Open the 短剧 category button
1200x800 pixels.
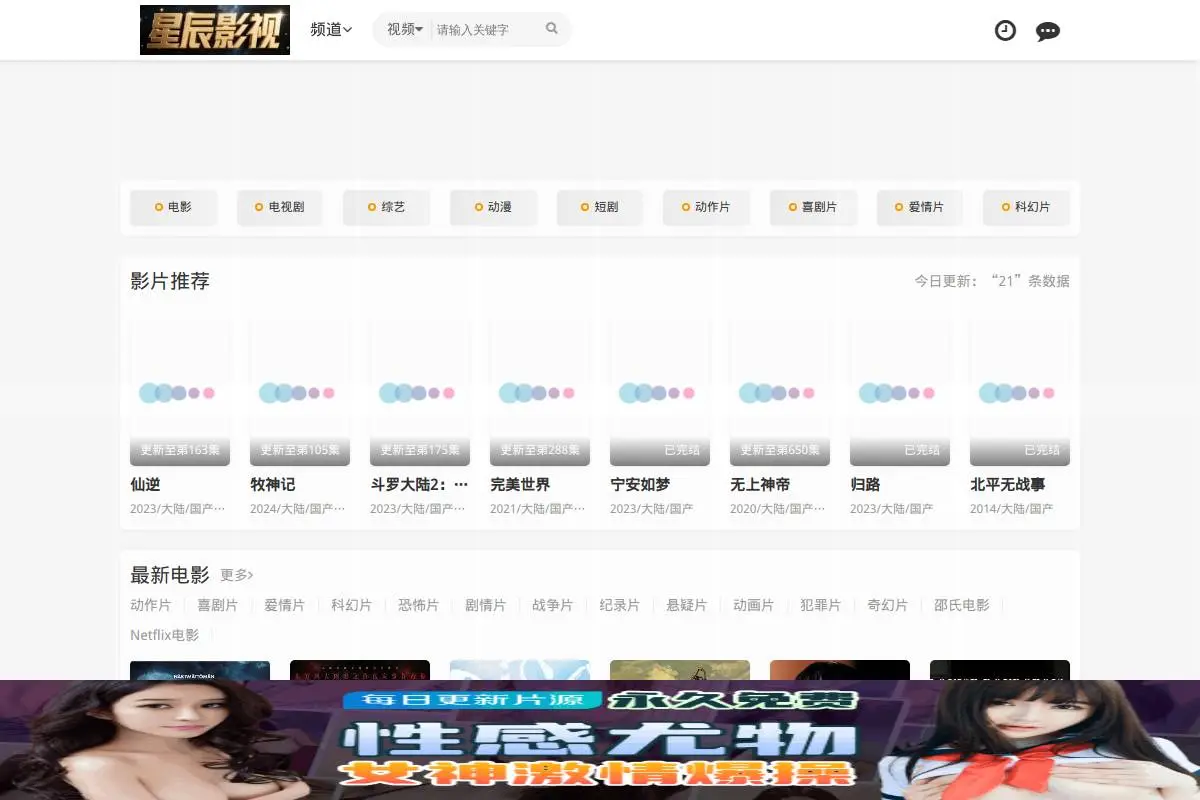[600, 207]
